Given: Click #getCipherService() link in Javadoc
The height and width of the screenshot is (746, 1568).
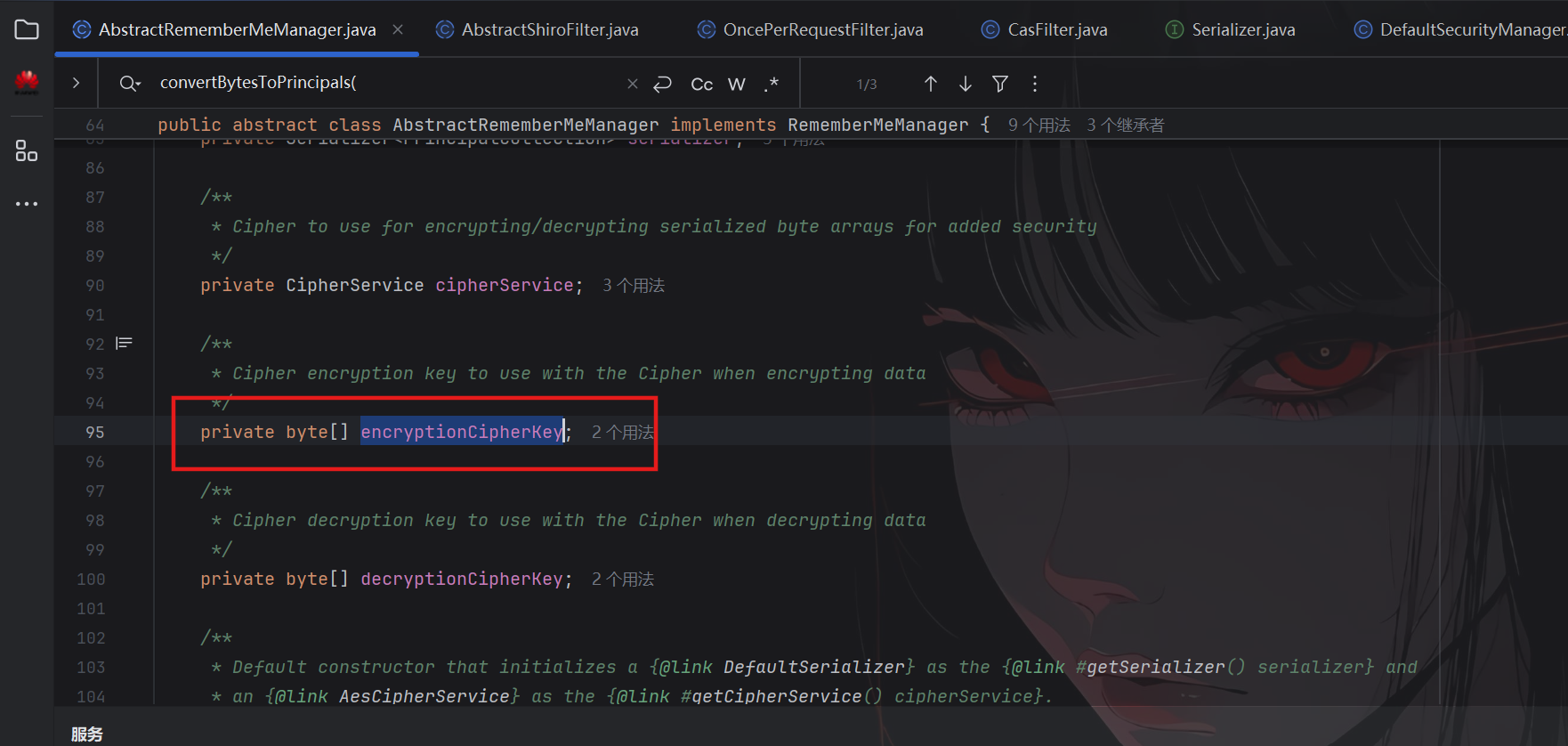Looking at the screenshot, I should pyautogui.click(x=782, y=696).
